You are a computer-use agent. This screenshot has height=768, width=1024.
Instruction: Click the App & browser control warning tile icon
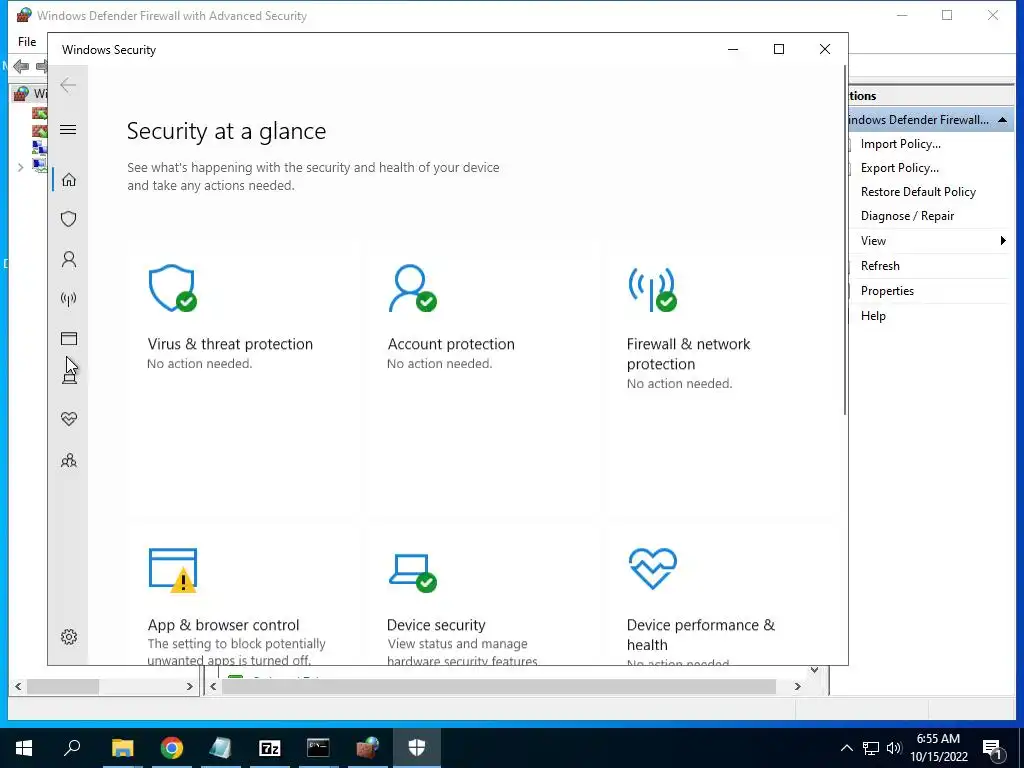pos(172,570)
